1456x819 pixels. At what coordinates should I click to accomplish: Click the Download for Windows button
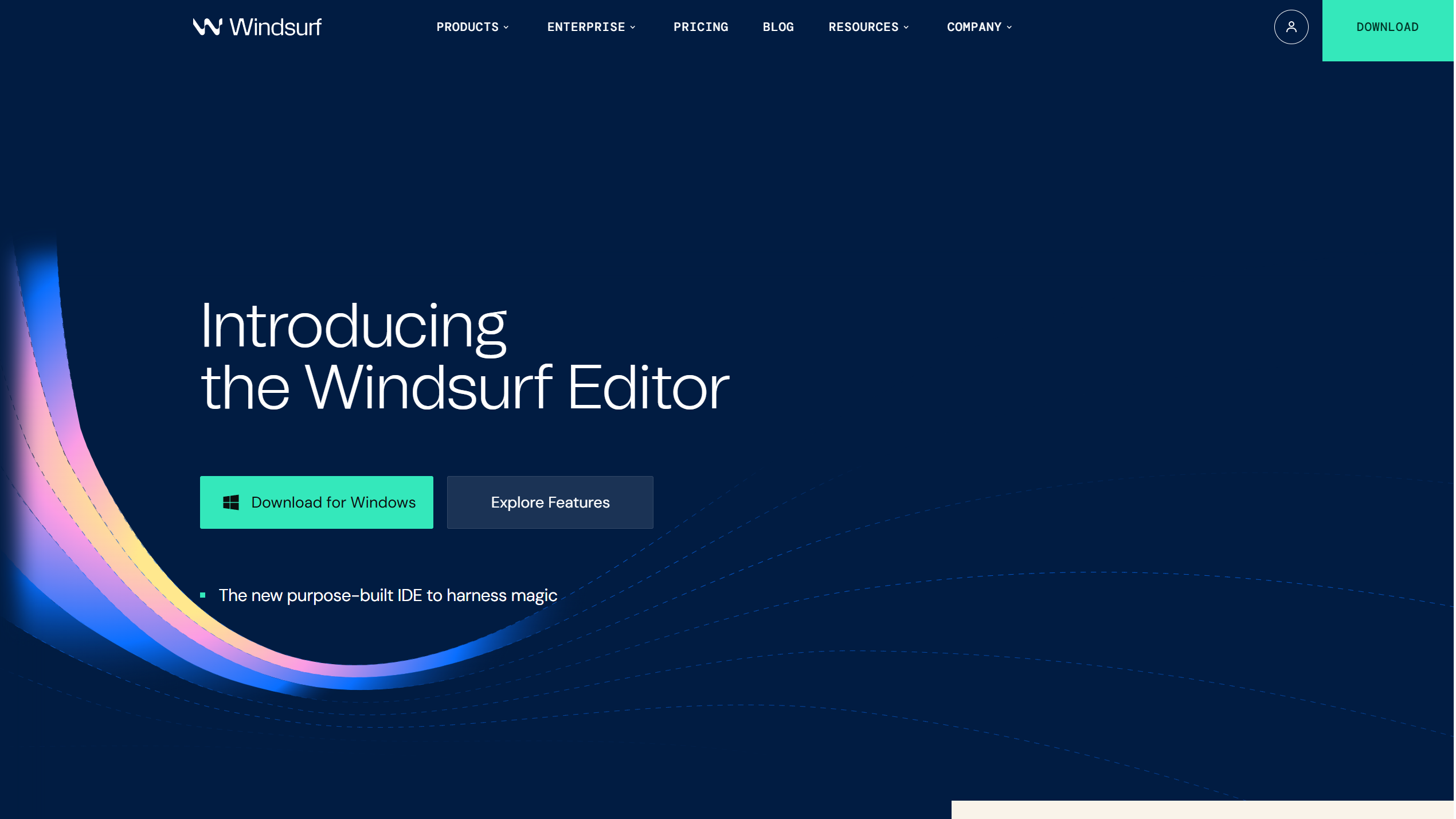[x=317, y=503]
